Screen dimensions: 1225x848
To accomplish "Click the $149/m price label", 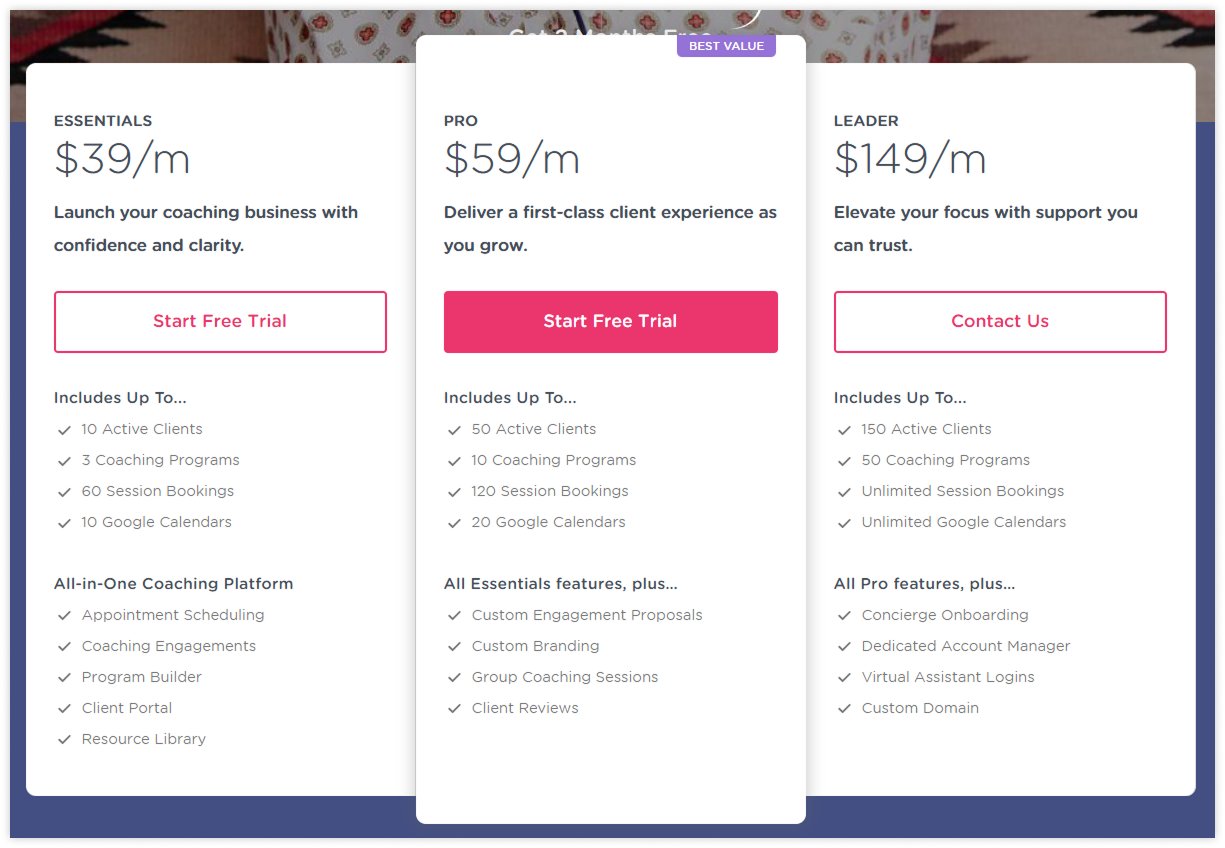I will [x=910, y=159].
